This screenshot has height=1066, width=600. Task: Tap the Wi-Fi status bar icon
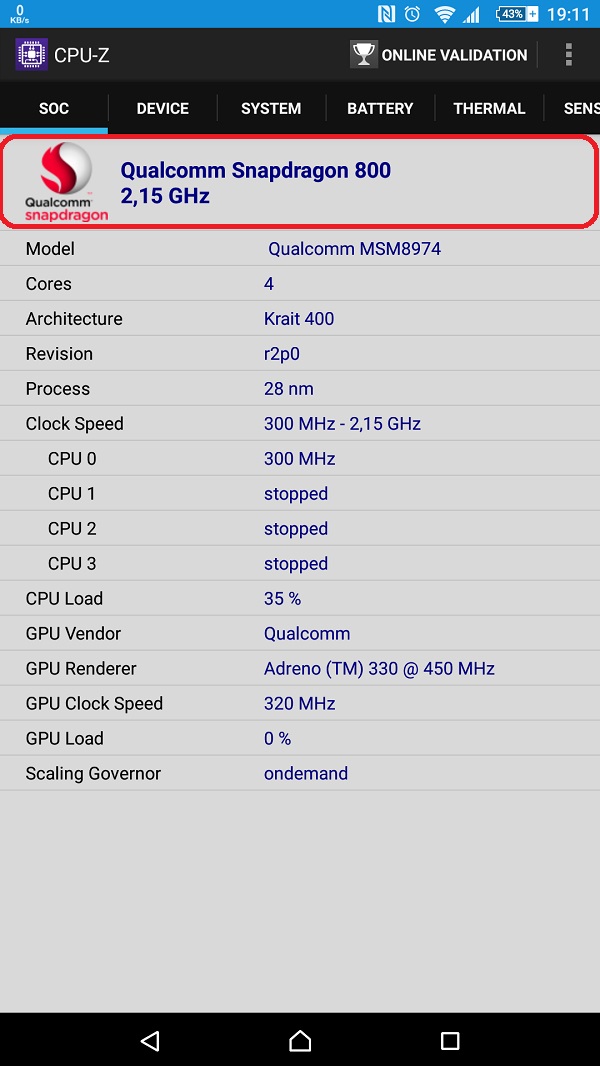(444, 14)
